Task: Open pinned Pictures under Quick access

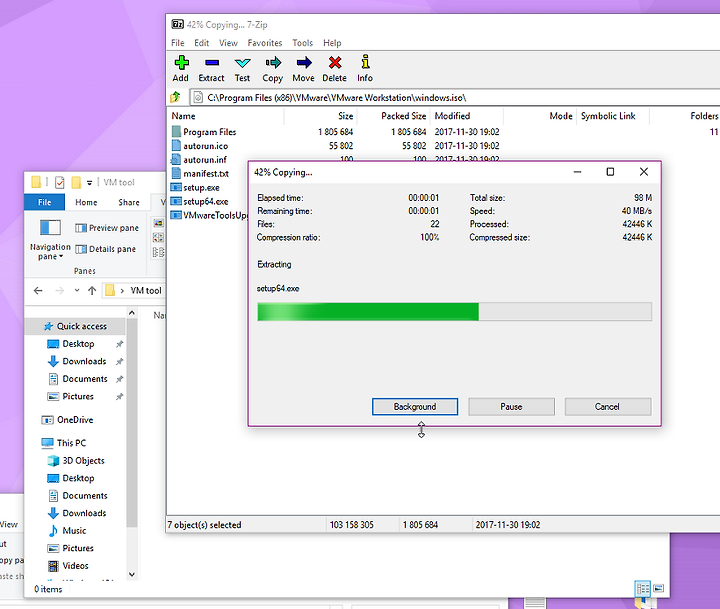Action: click(x=78, y=396)
